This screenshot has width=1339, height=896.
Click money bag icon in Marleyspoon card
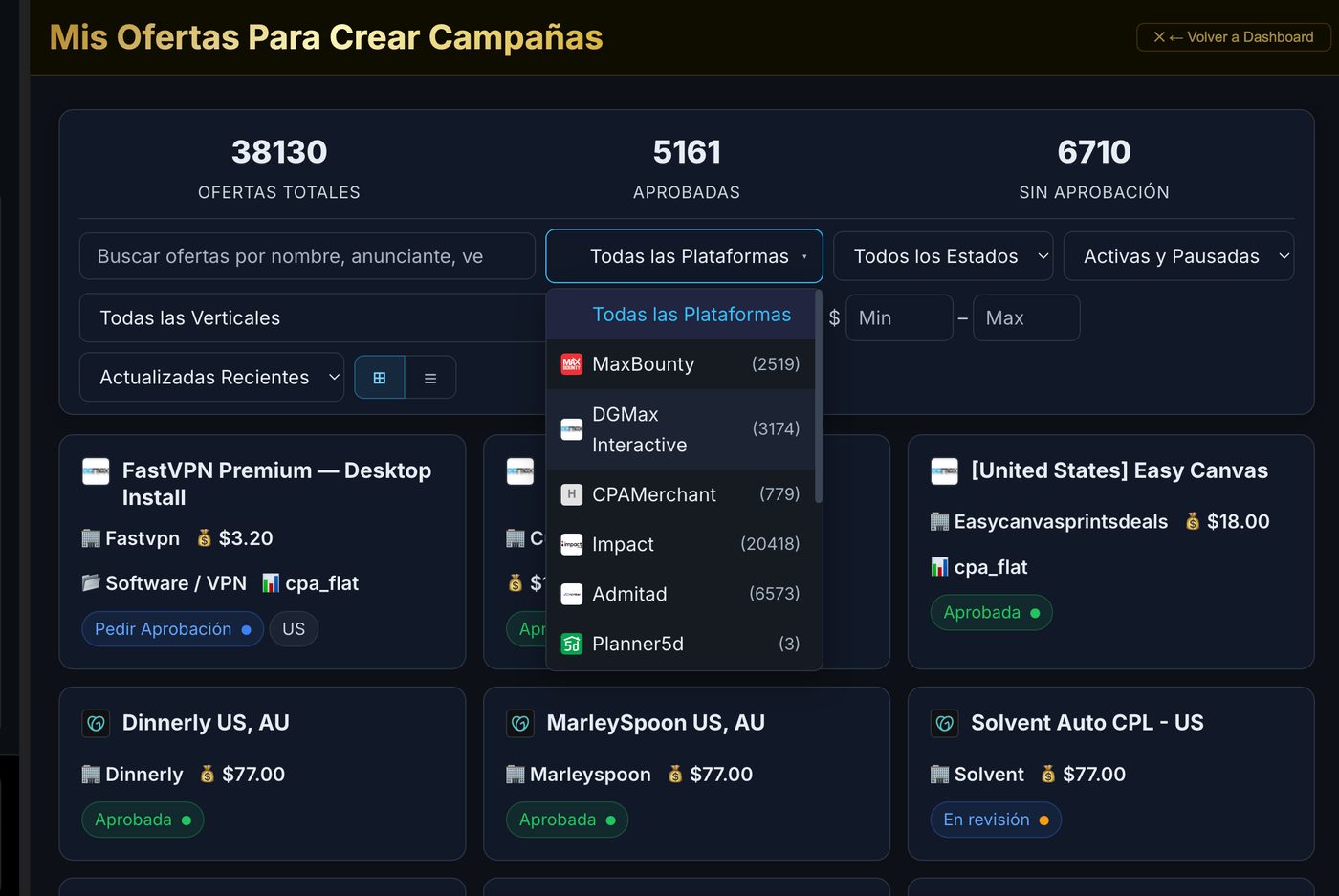click(675, 775)
